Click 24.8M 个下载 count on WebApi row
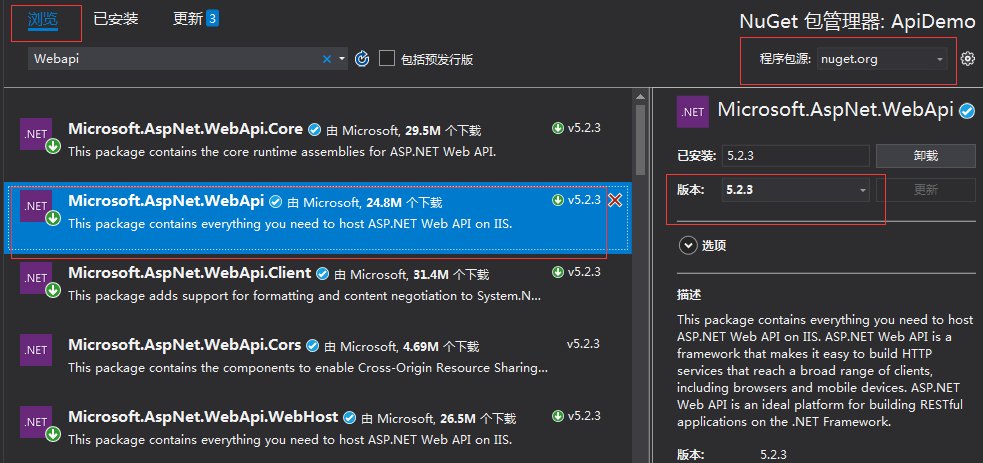 (x=402, y=202)
